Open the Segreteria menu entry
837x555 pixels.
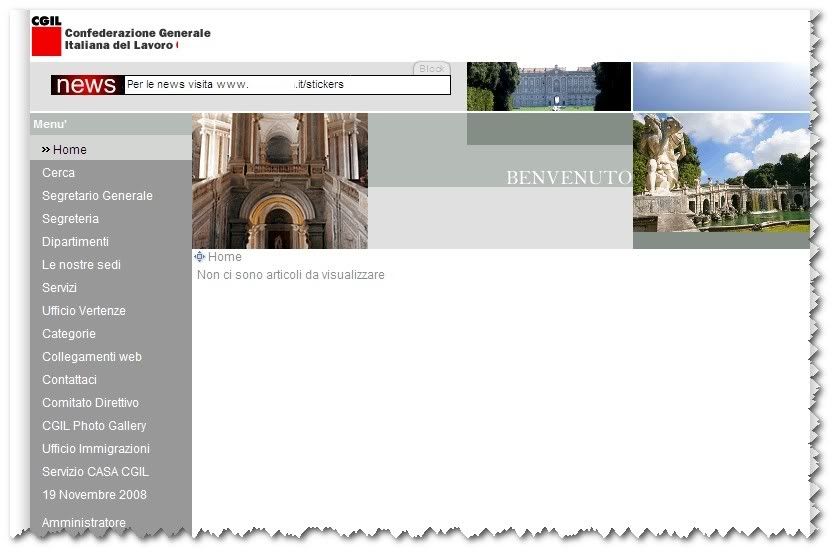[70, 219]
